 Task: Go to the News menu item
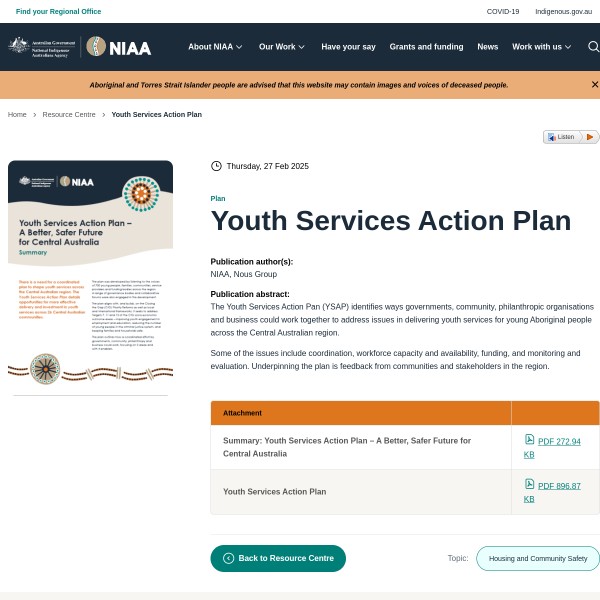[487, 47]
